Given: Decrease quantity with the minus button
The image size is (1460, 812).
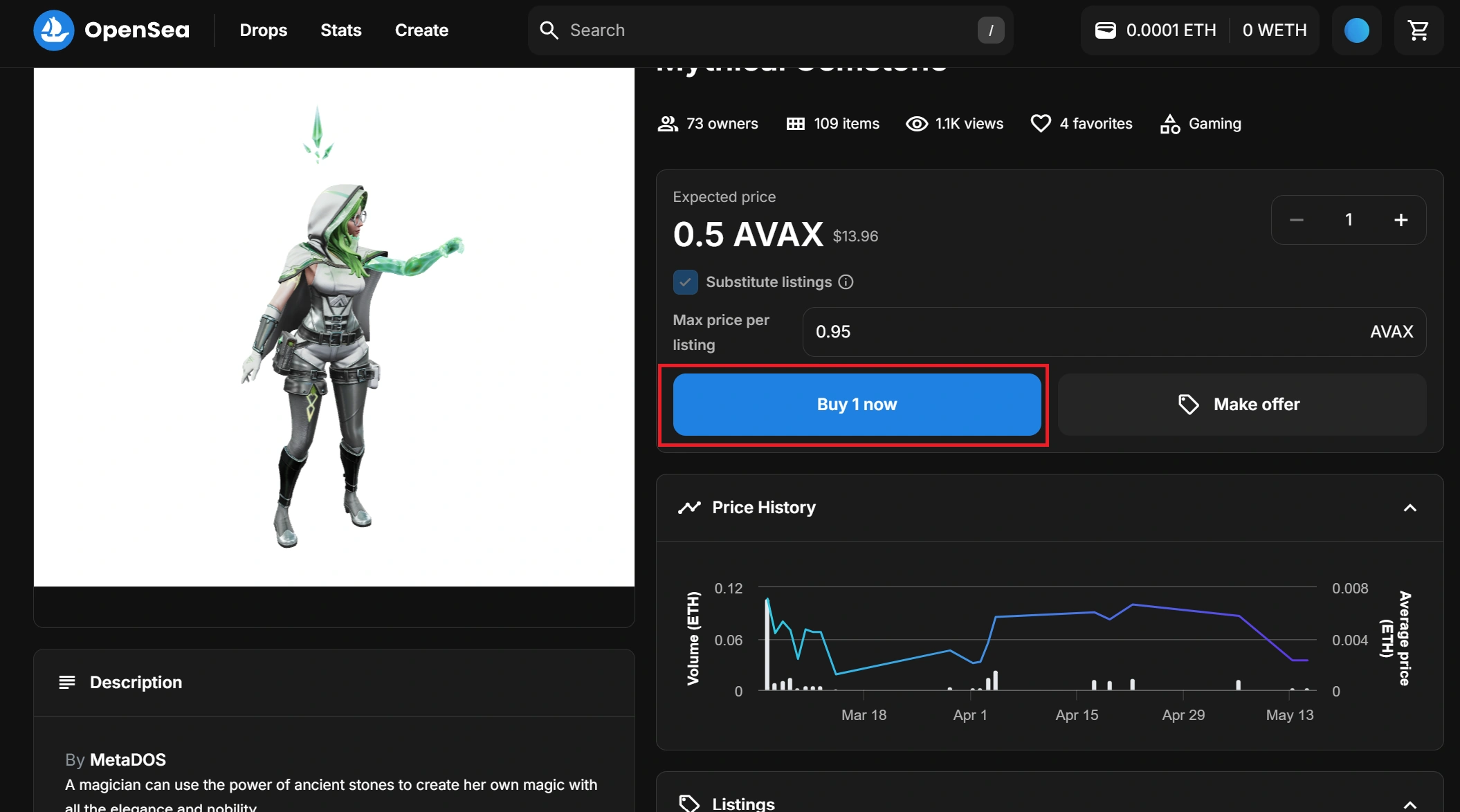Looking at the screenshot, I should click(x=1297, y=220).
